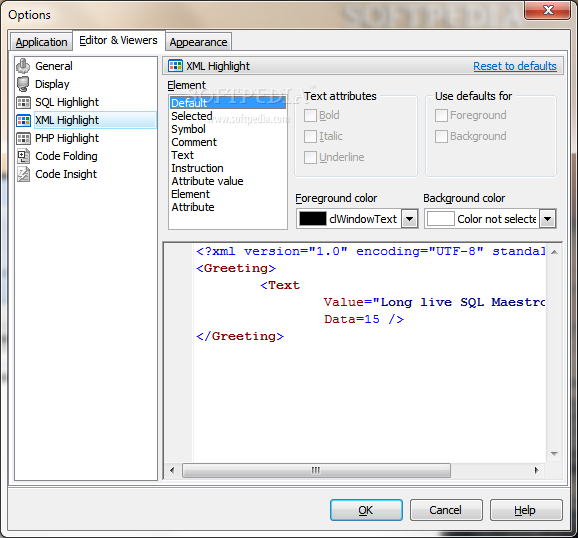Select Text in Element list

pos(228,155)
